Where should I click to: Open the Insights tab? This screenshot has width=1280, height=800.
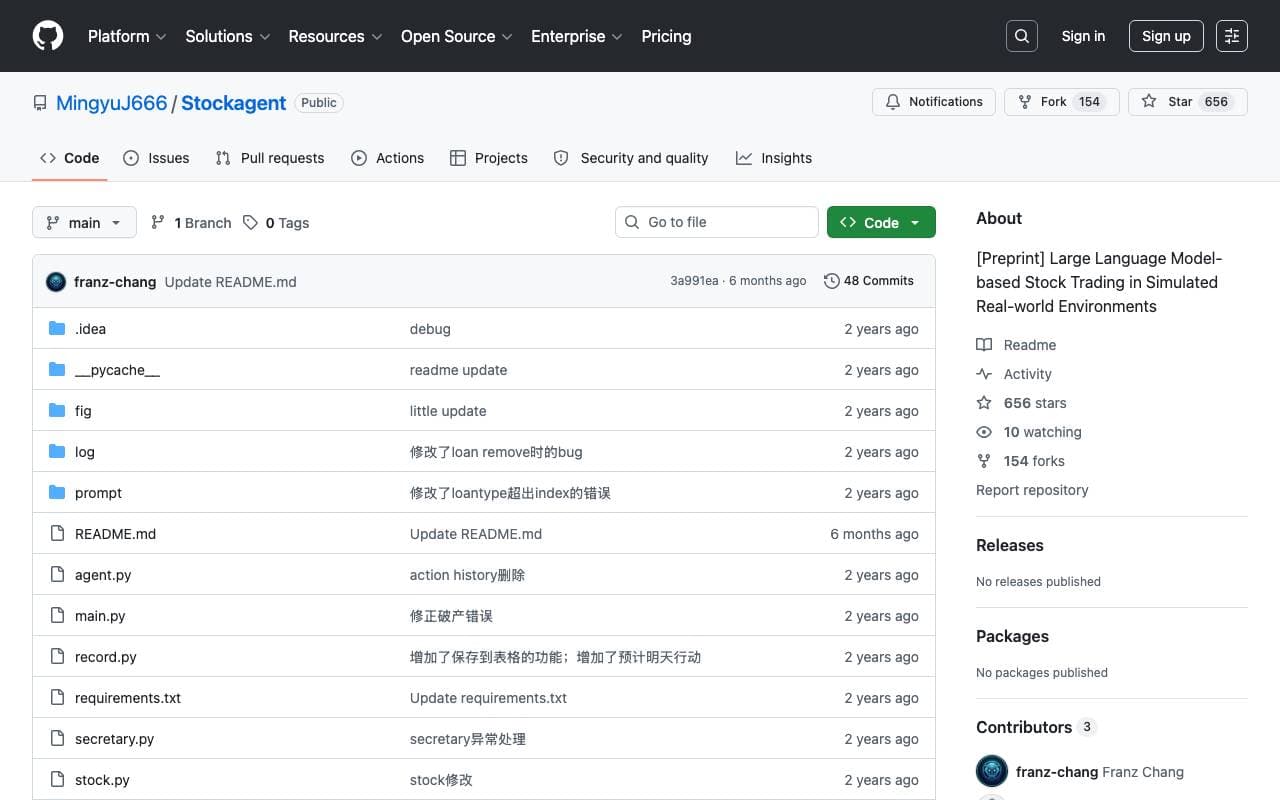(x=774, y=158)
